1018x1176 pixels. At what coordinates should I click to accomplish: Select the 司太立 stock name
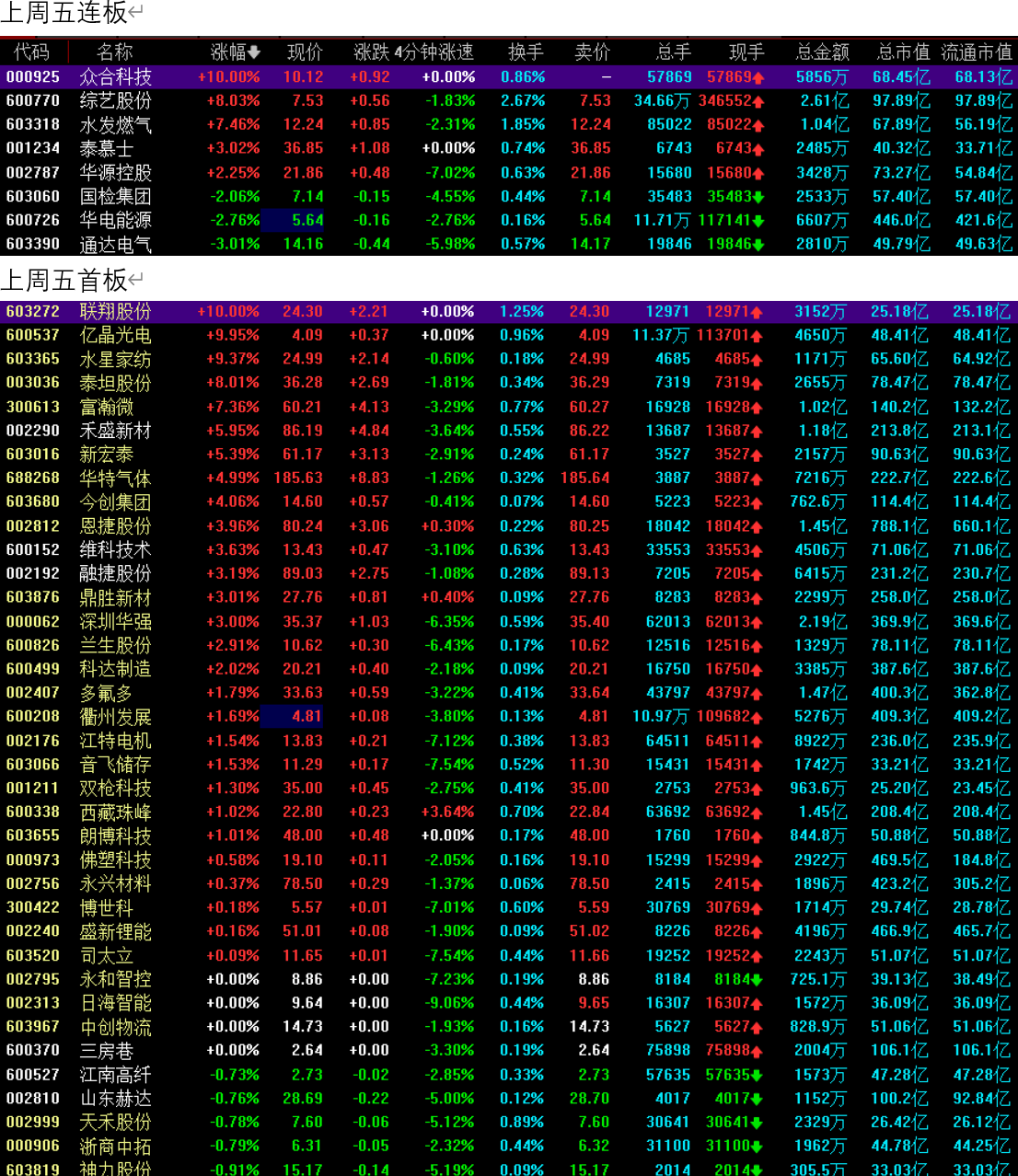tap(107, 956)
